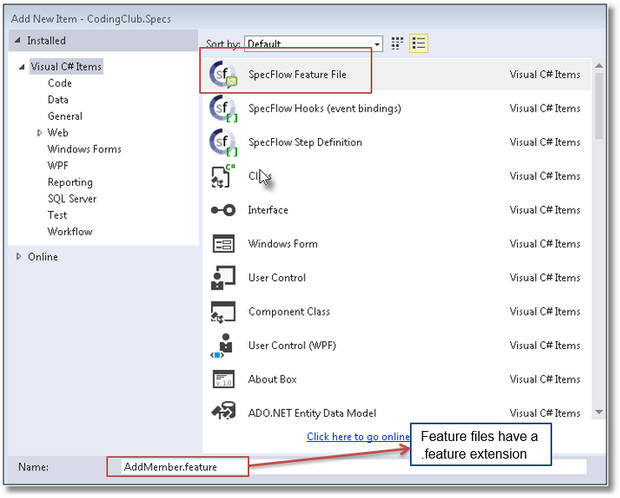
Task: Select 'User Control' template name
Action: [277, 278]
